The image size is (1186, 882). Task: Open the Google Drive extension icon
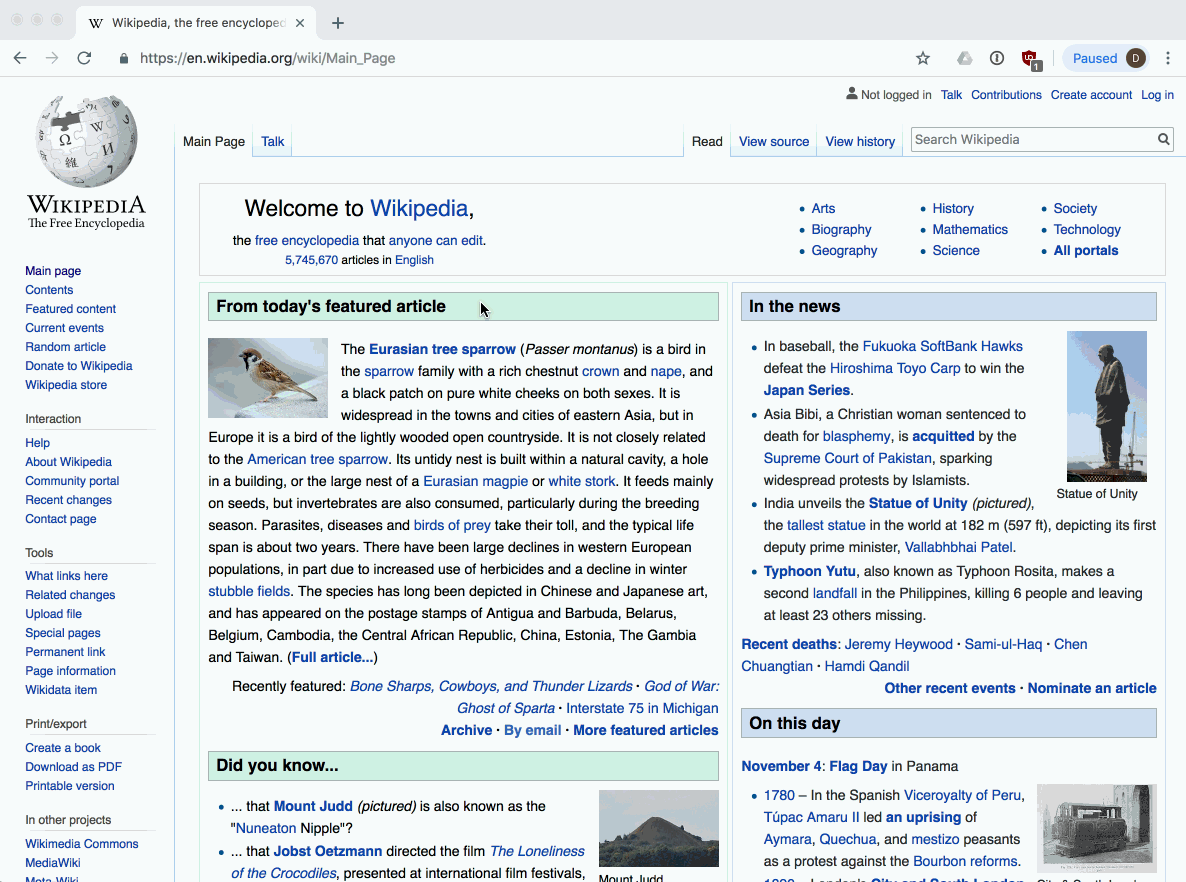coord(964,58)
